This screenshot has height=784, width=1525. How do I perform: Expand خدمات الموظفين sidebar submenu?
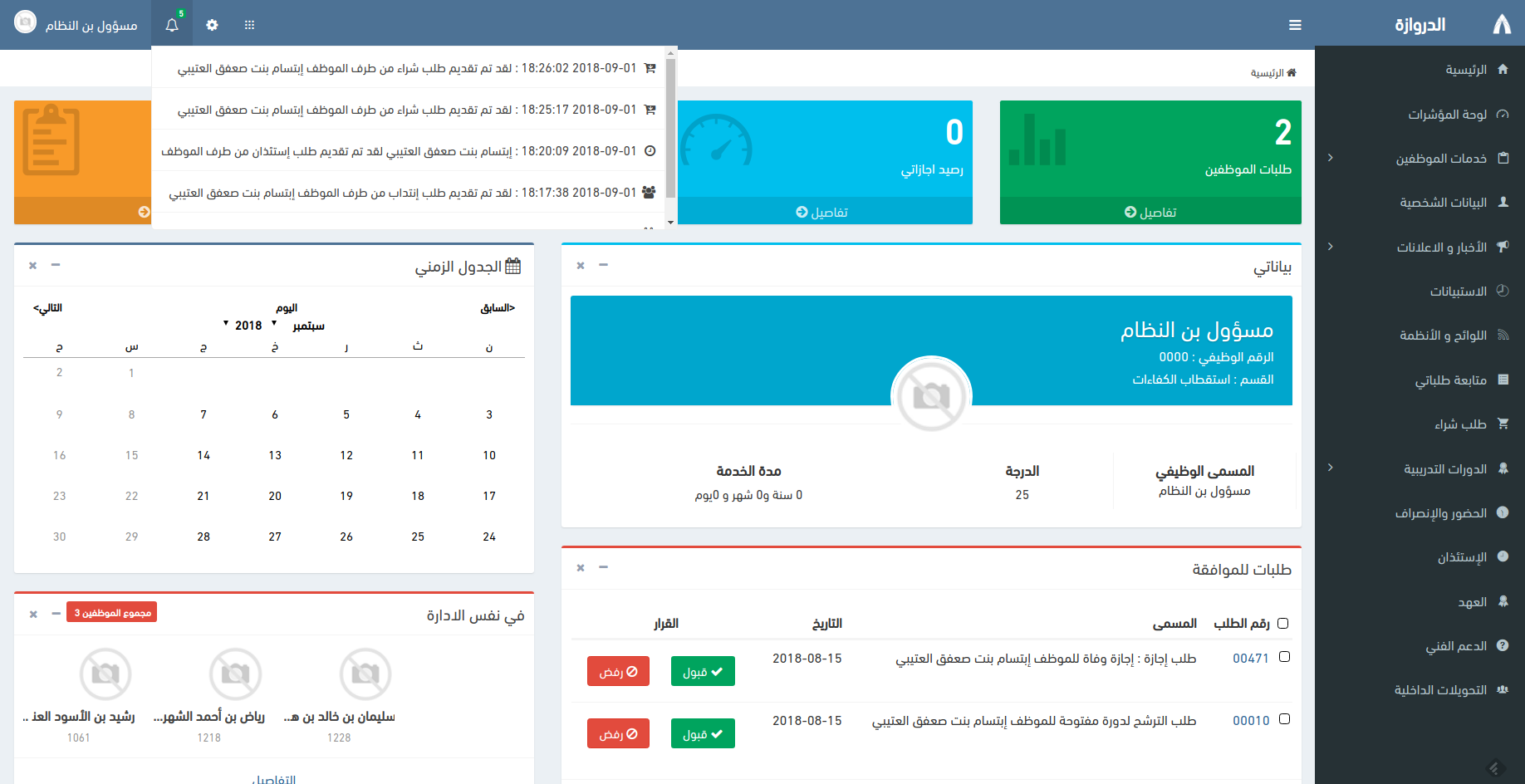point(1330,158)
